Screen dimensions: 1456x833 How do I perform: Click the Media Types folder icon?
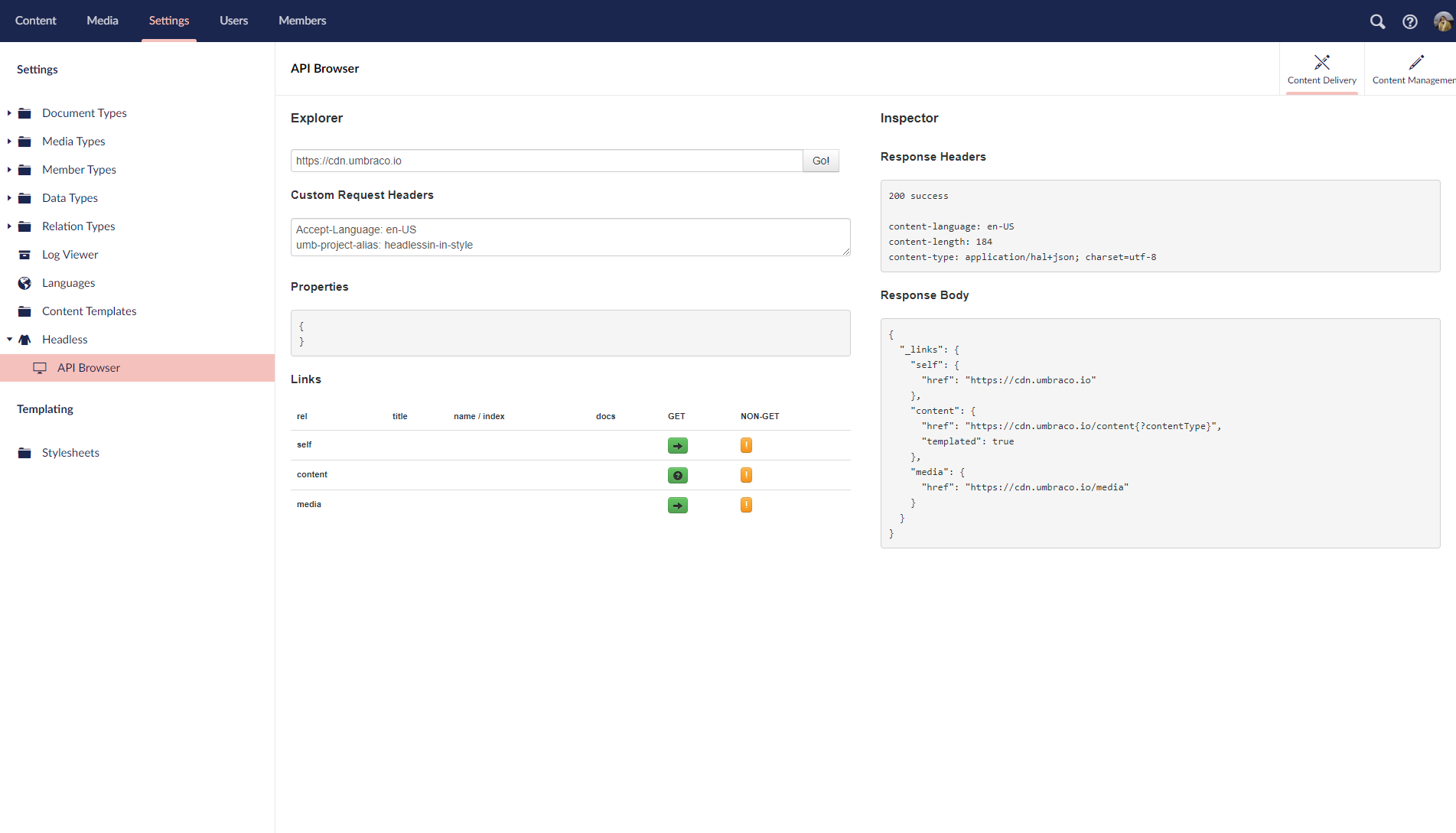24,142
